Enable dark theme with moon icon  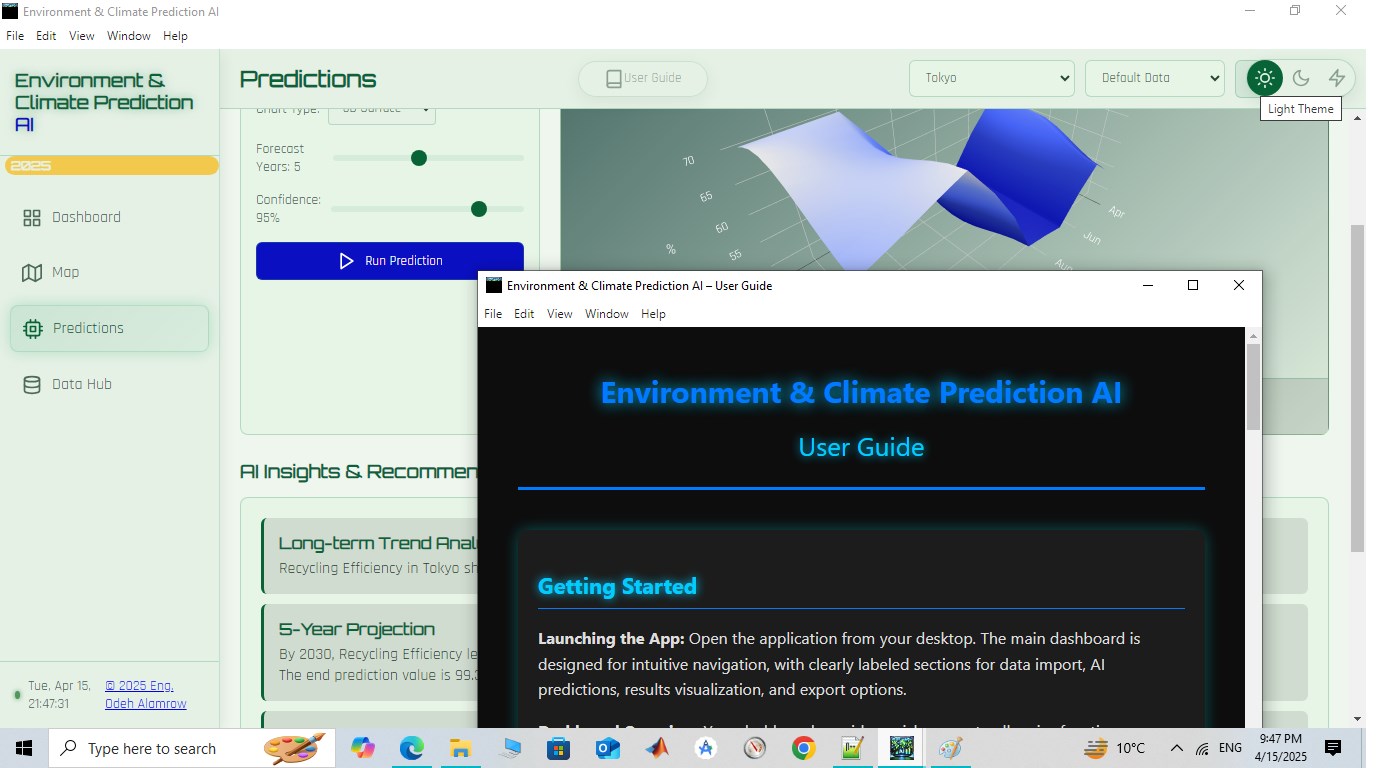1301,78
